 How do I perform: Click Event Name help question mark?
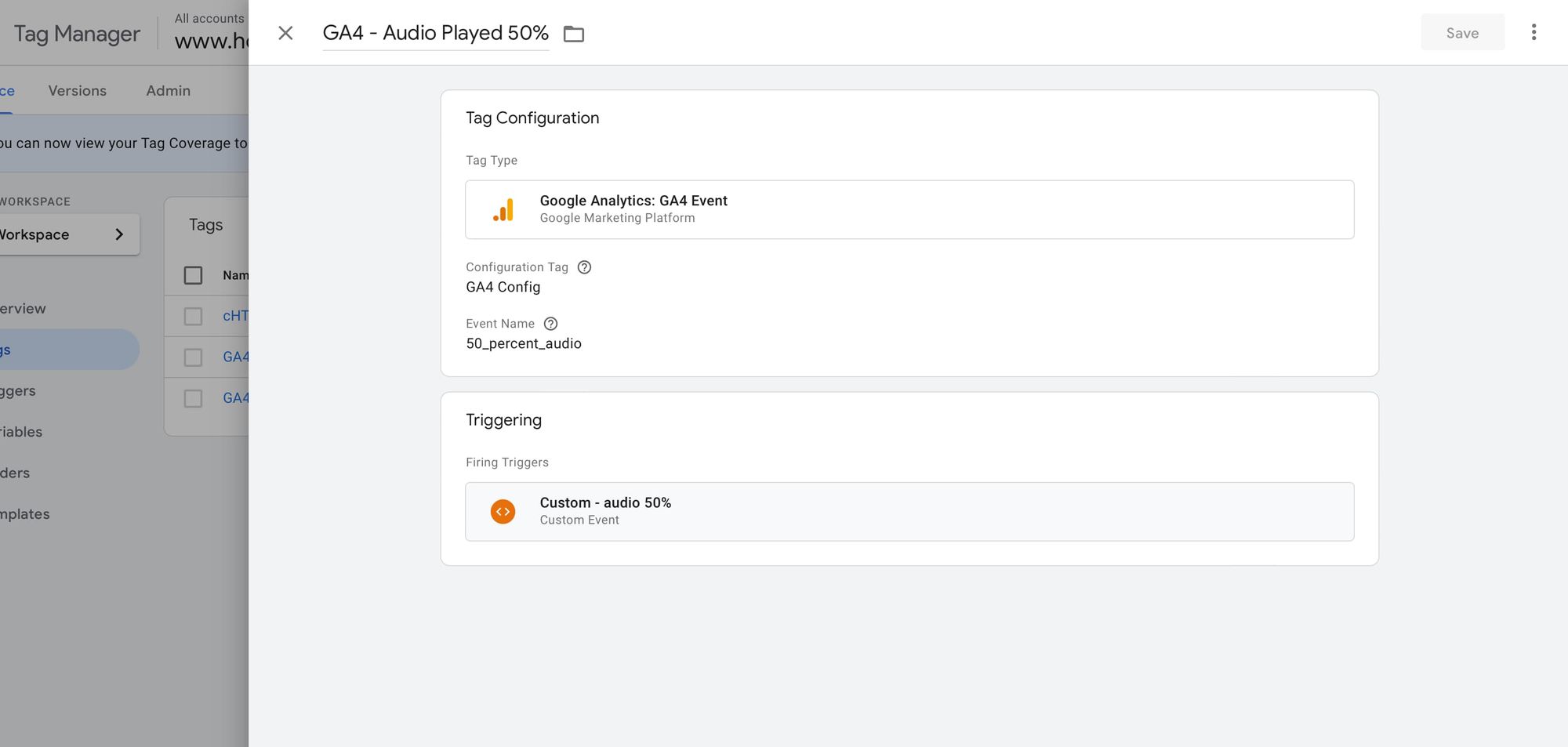tap(550, 324)
